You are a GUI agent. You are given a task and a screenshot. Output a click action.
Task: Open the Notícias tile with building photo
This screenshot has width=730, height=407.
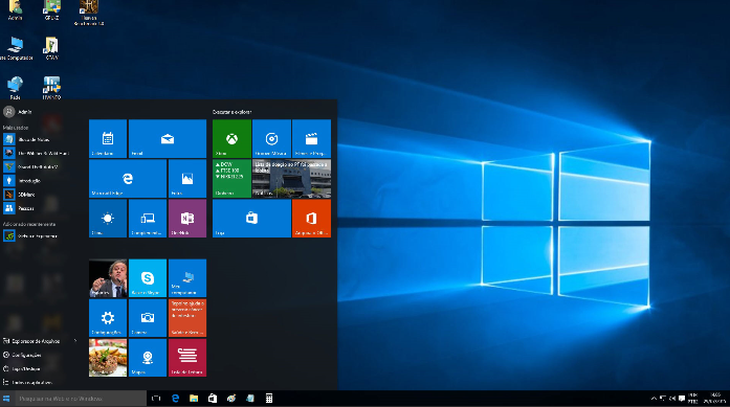click(x=292, y=178)
